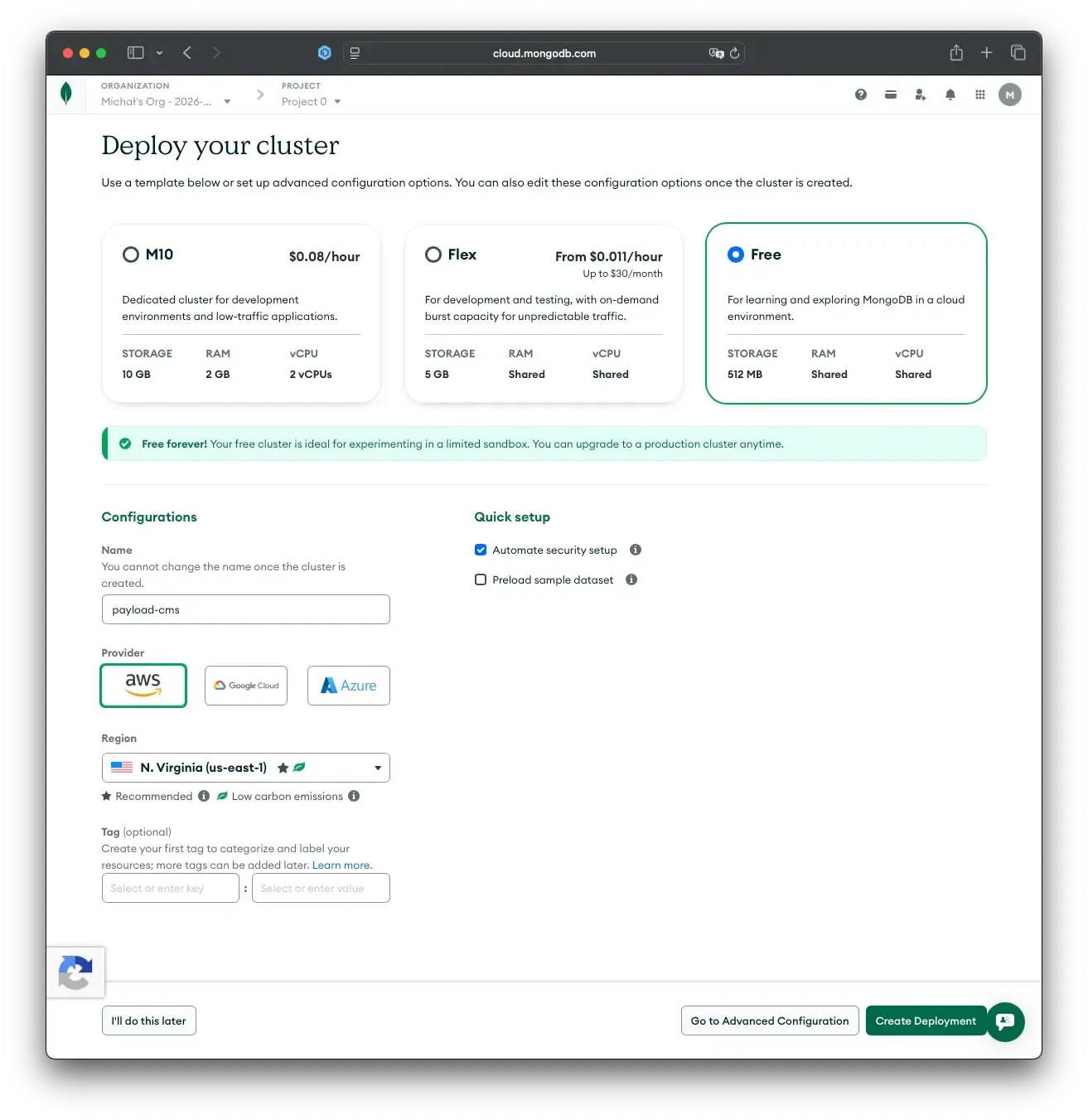Open the Project 0 dropdown
Screen dimensions: 1088x1120
[312, 101]
